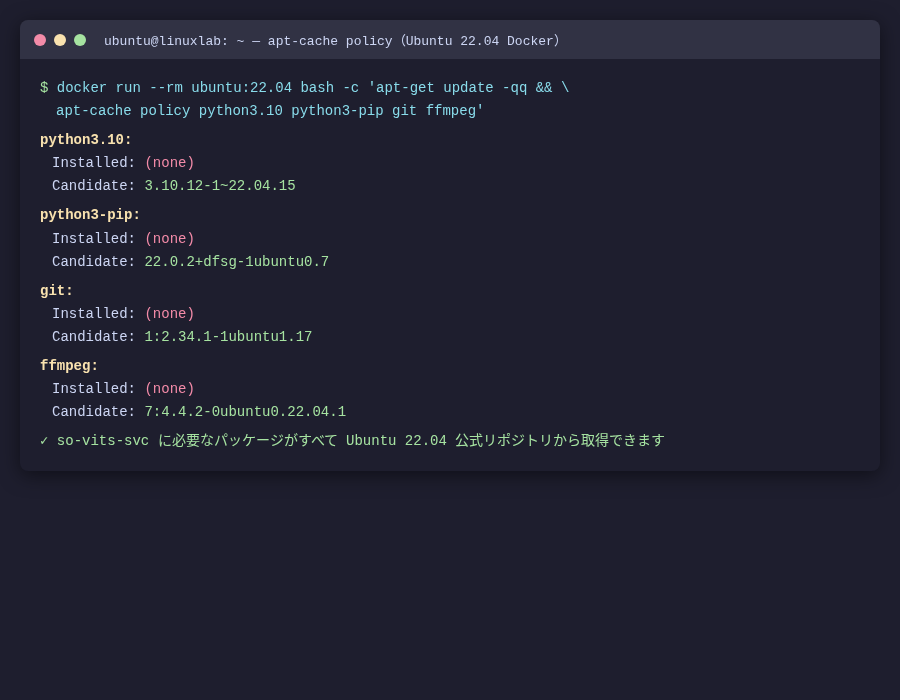
Task: Click the green checkmark before so-vits-svc
Action: click(44, 441)
